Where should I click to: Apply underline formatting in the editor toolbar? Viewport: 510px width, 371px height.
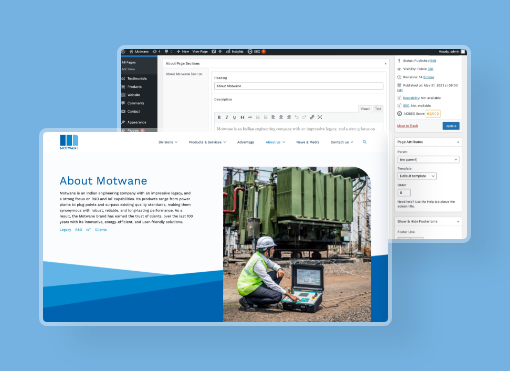point(234,117)
